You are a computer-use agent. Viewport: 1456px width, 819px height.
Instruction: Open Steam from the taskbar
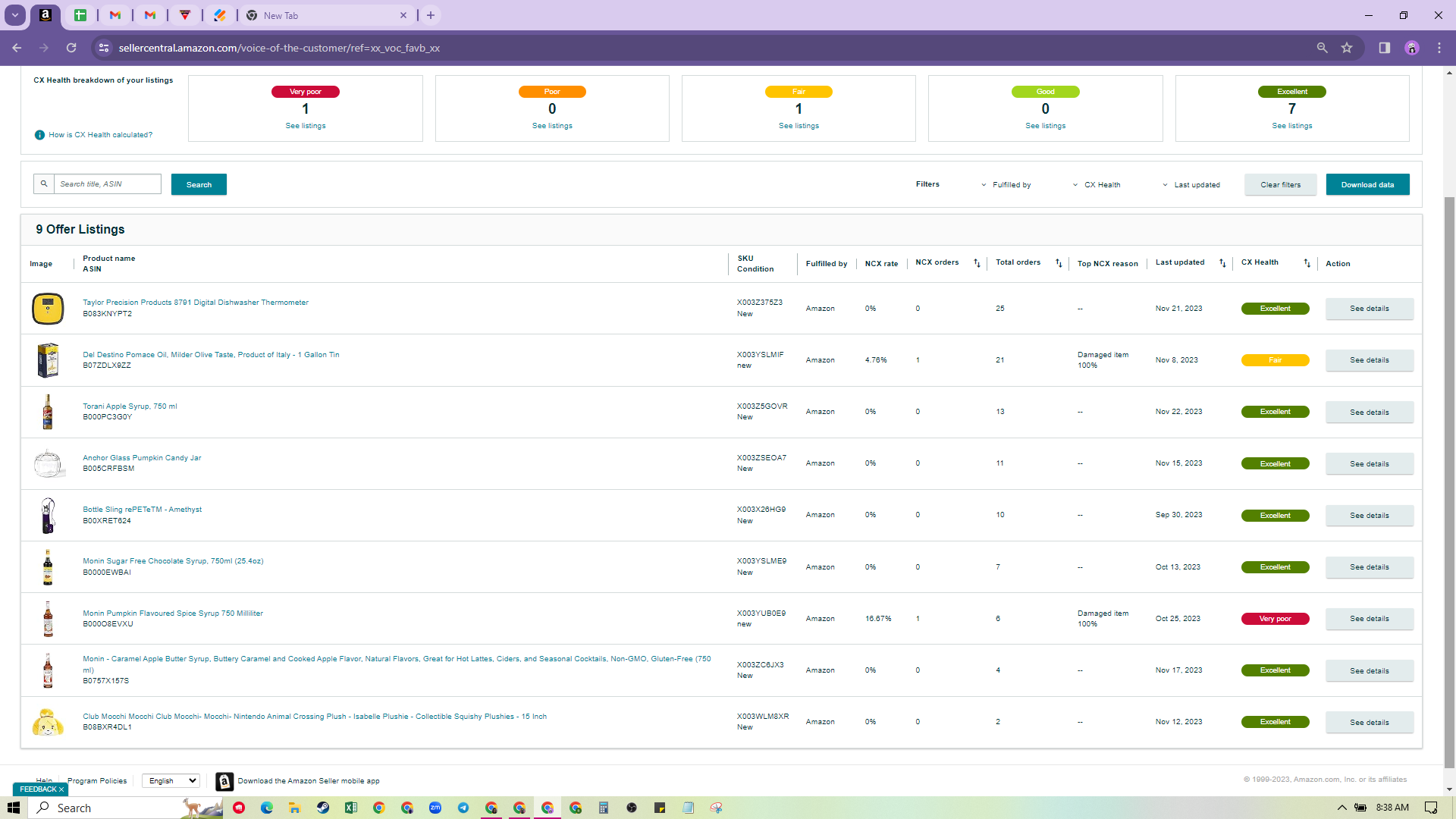tap(323, 808)
